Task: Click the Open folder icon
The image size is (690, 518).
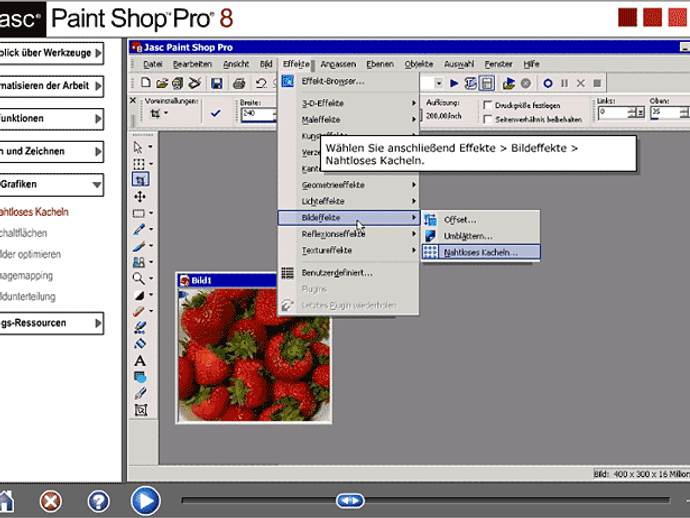Action: pyautogui.click(x=162, y=83)
